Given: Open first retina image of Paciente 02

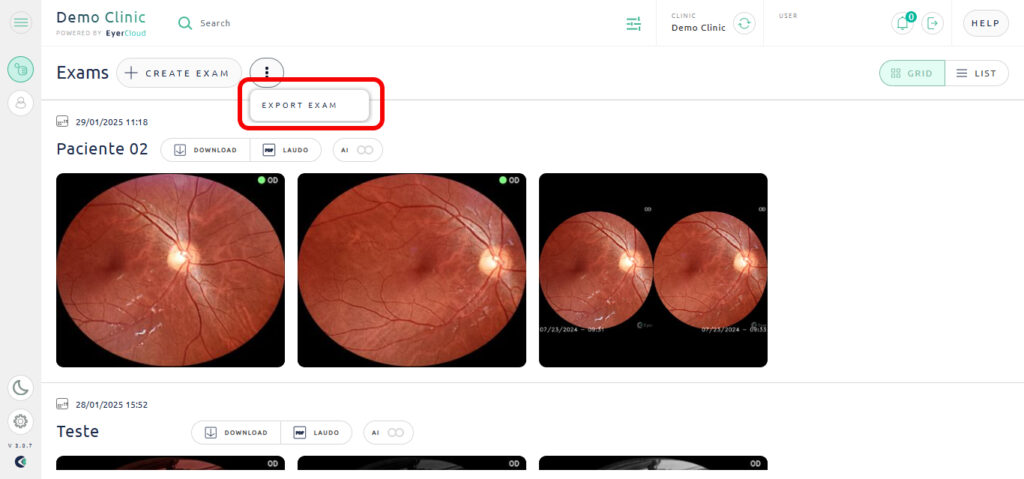Looking at the screenshot, I should 170,270.
